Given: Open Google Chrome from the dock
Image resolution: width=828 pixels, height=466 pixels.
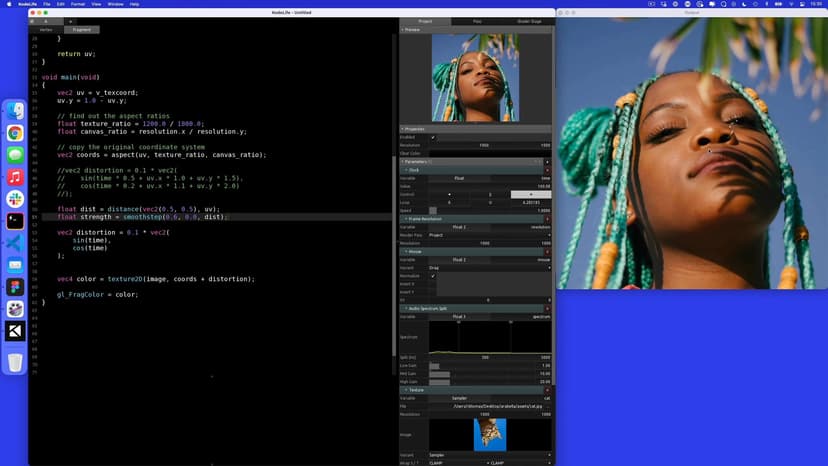Looking at the screenshot, I should coord(15,133).
